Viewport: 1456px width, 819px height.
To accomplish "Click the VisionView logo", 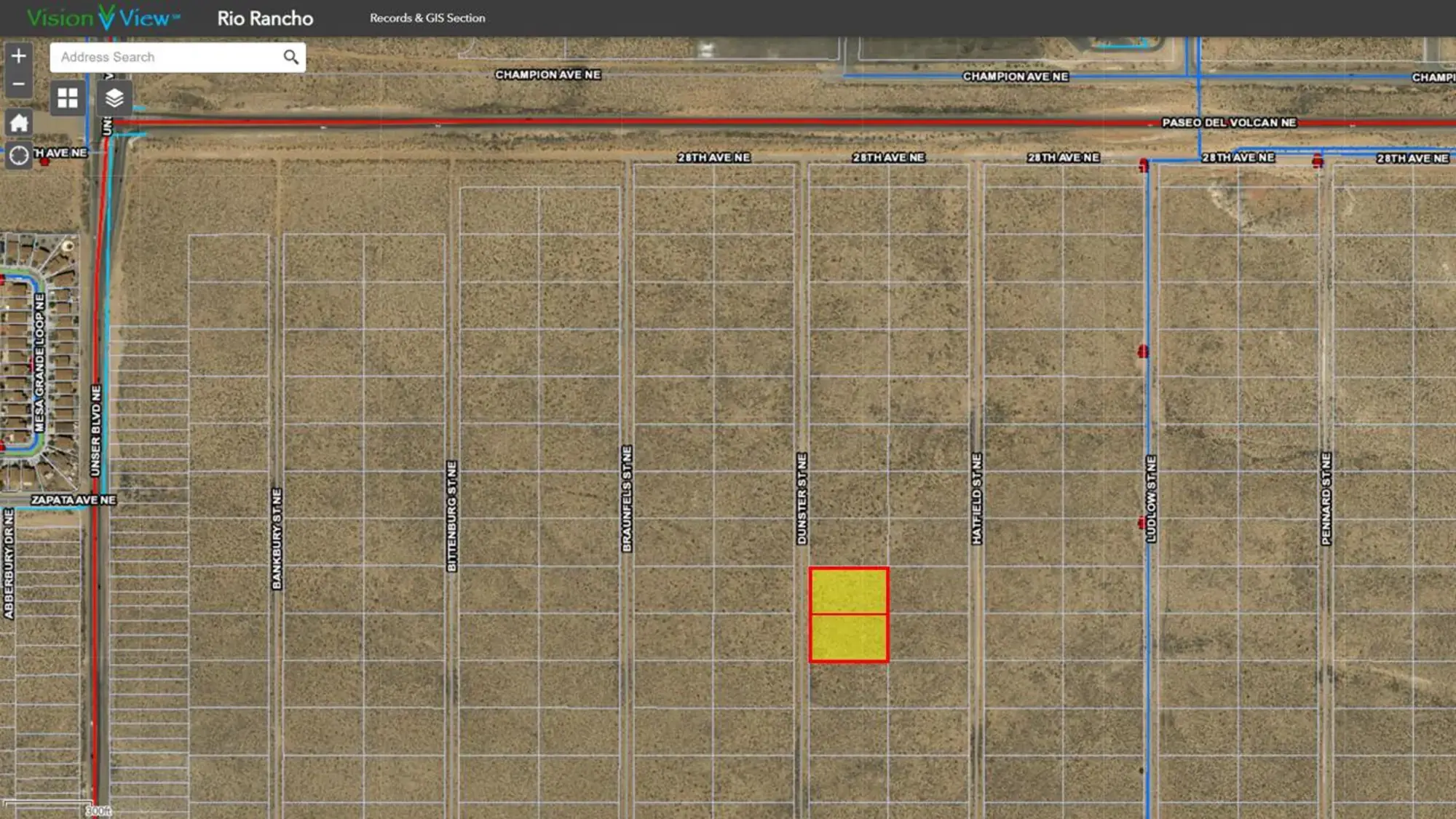I will pyautogui.click(x=103, y=17).
